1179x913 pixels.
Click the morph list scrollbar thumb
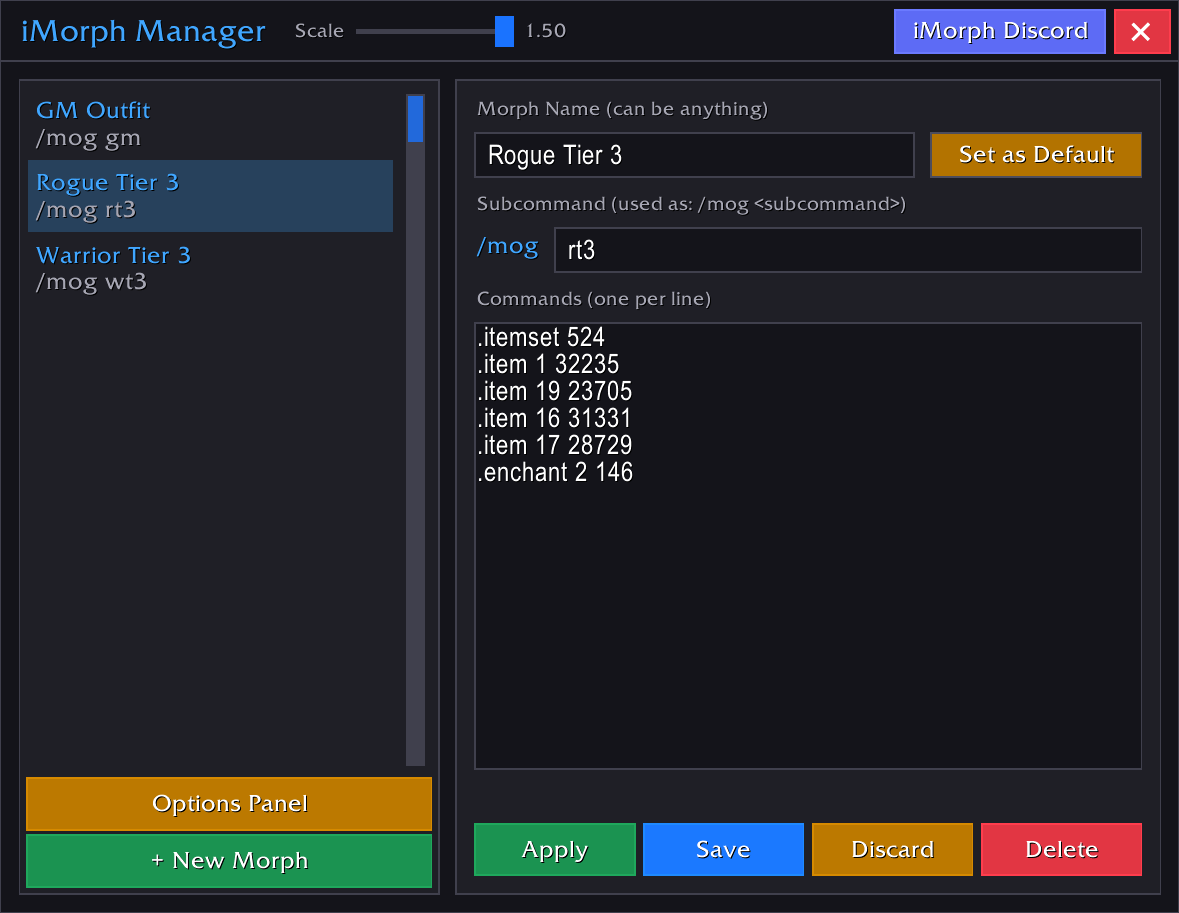tap(415, 119)
